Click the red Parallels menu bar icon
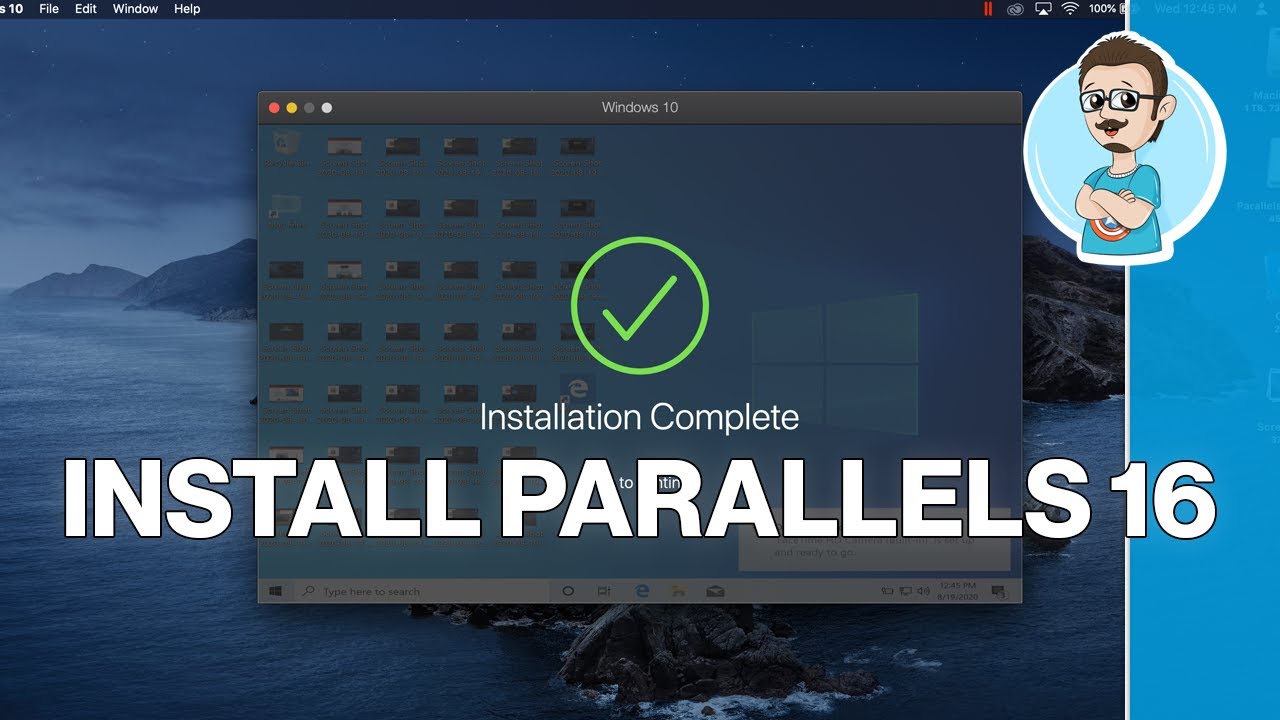Image resolution: width=1280 pixels, height=720 pixels. tap(988, 9)
